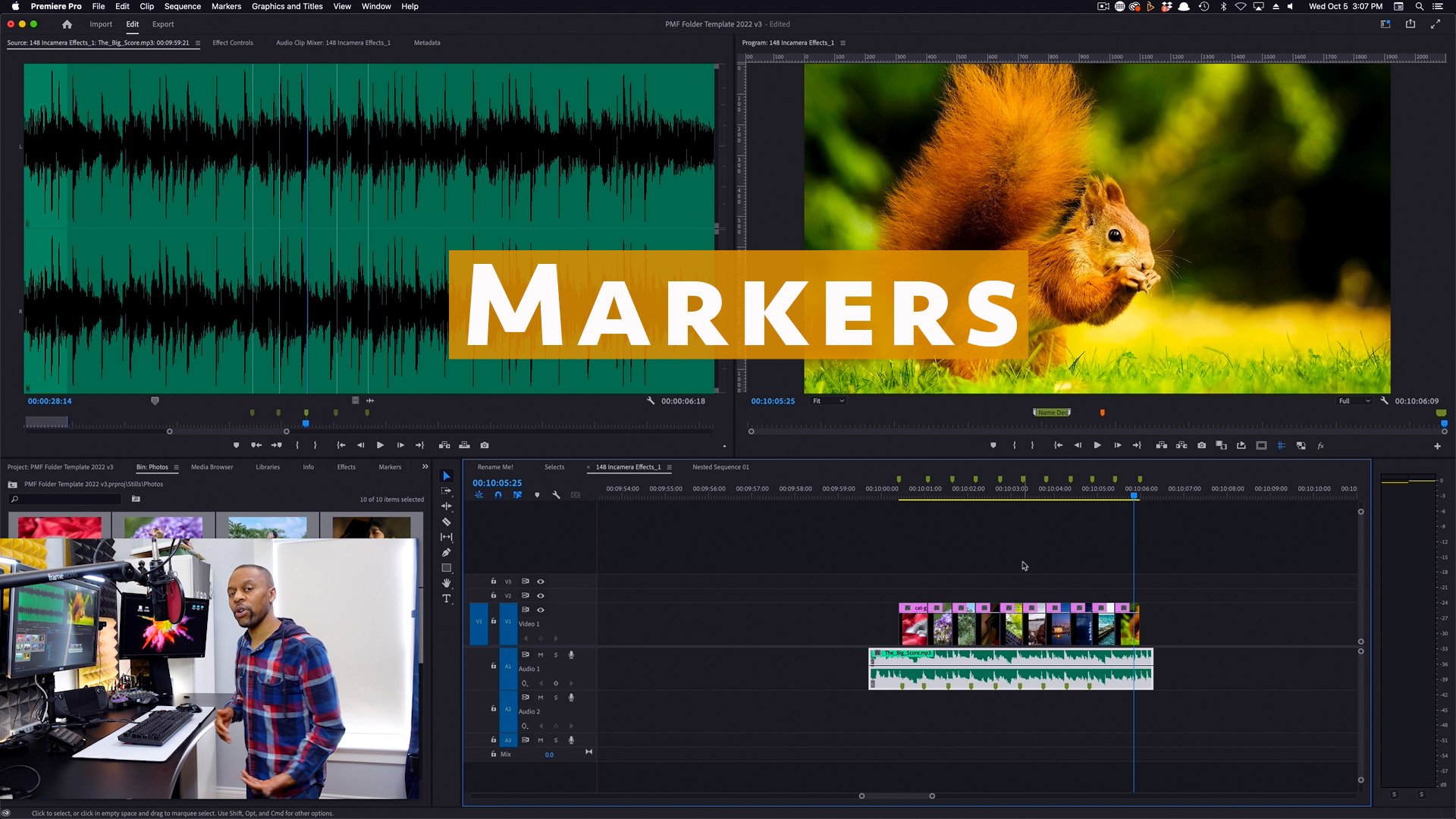
Task: Select the Type tool
Action: pyautogui.click(x=447, y=598)
